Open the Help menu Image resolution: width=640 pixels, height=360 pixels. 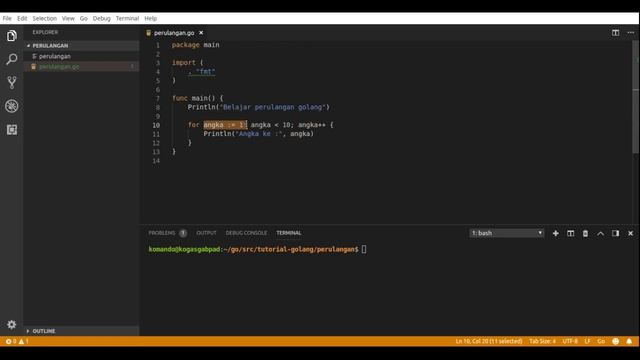point(151,18)
